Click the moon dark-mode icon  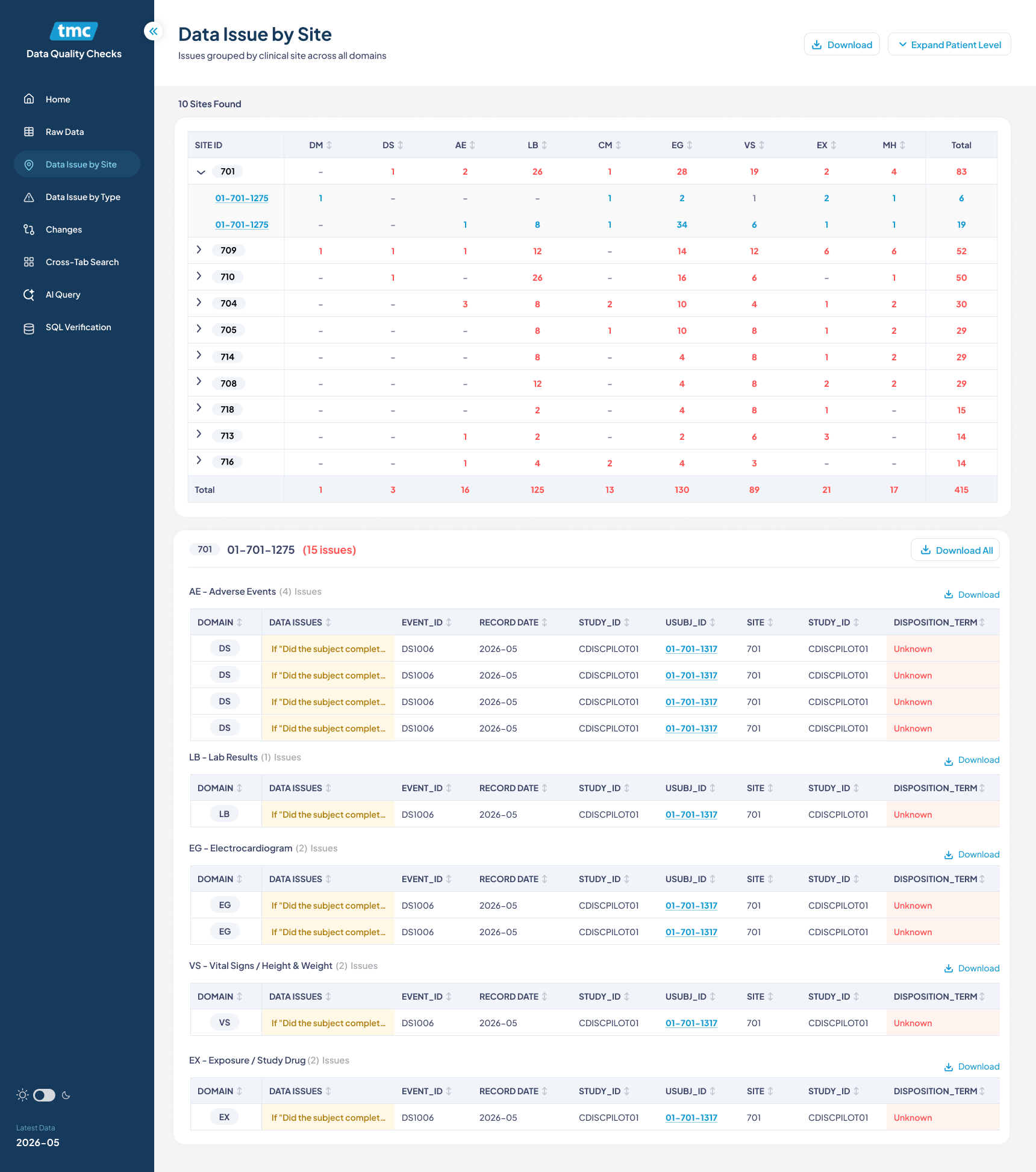pyautogui.click(x=66, y=1095)
